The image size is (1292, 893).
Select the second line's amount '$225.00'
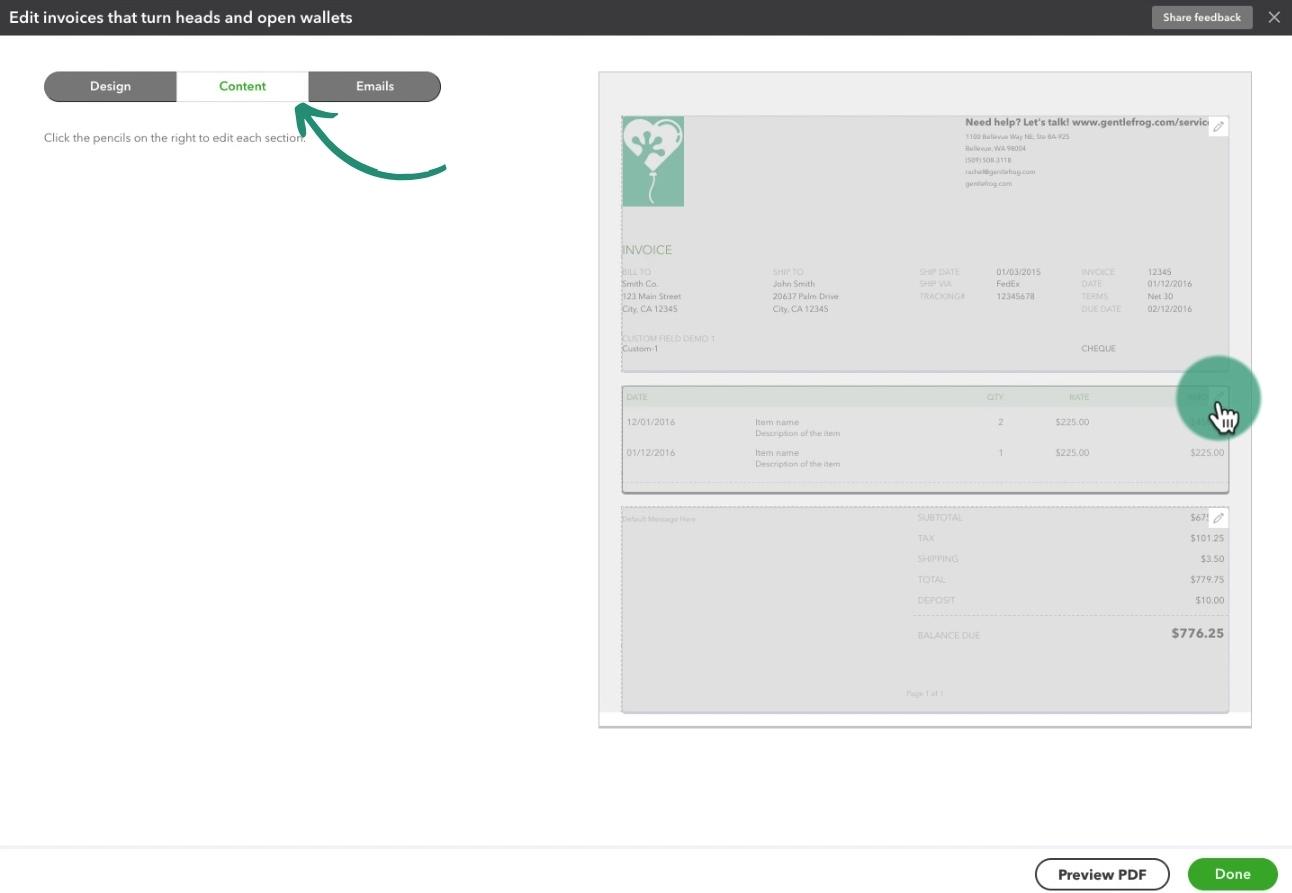coord(1207,453)
